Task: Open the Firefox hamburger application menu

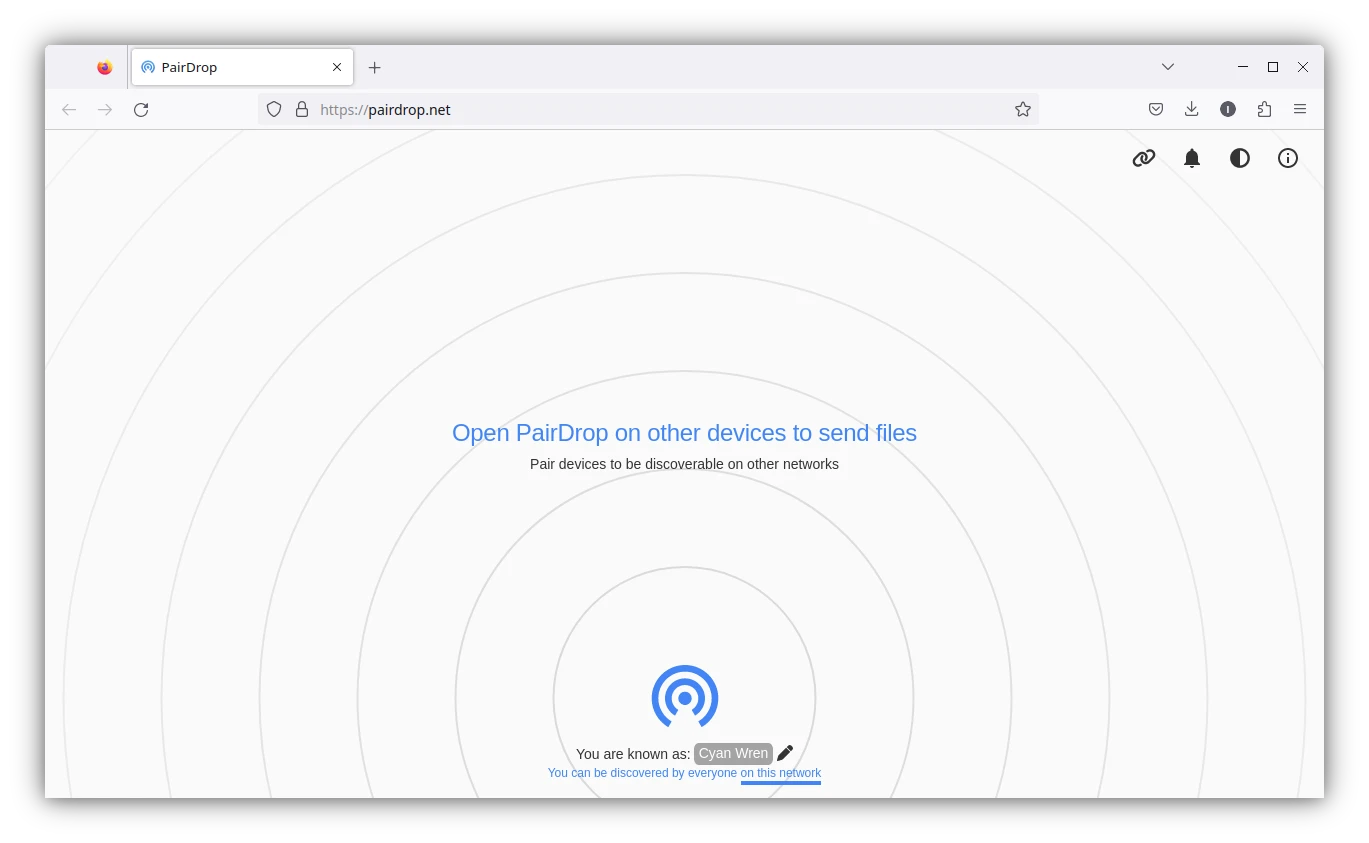Action: coord(1300,110)
